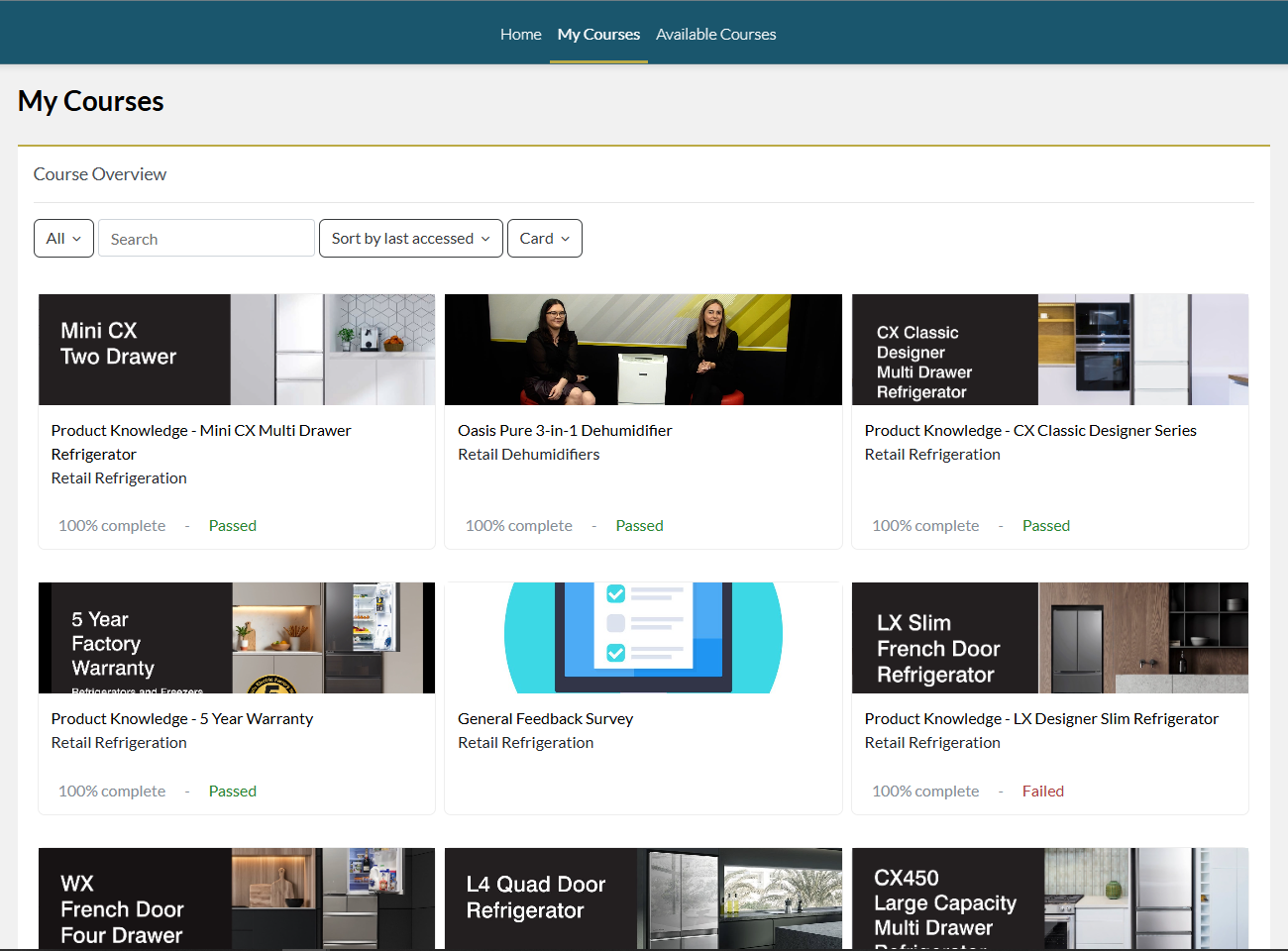Screen dimensions: 1288x951
Task: Open the Sort by last accessed dropdown
Action: [x=410, y=238]
